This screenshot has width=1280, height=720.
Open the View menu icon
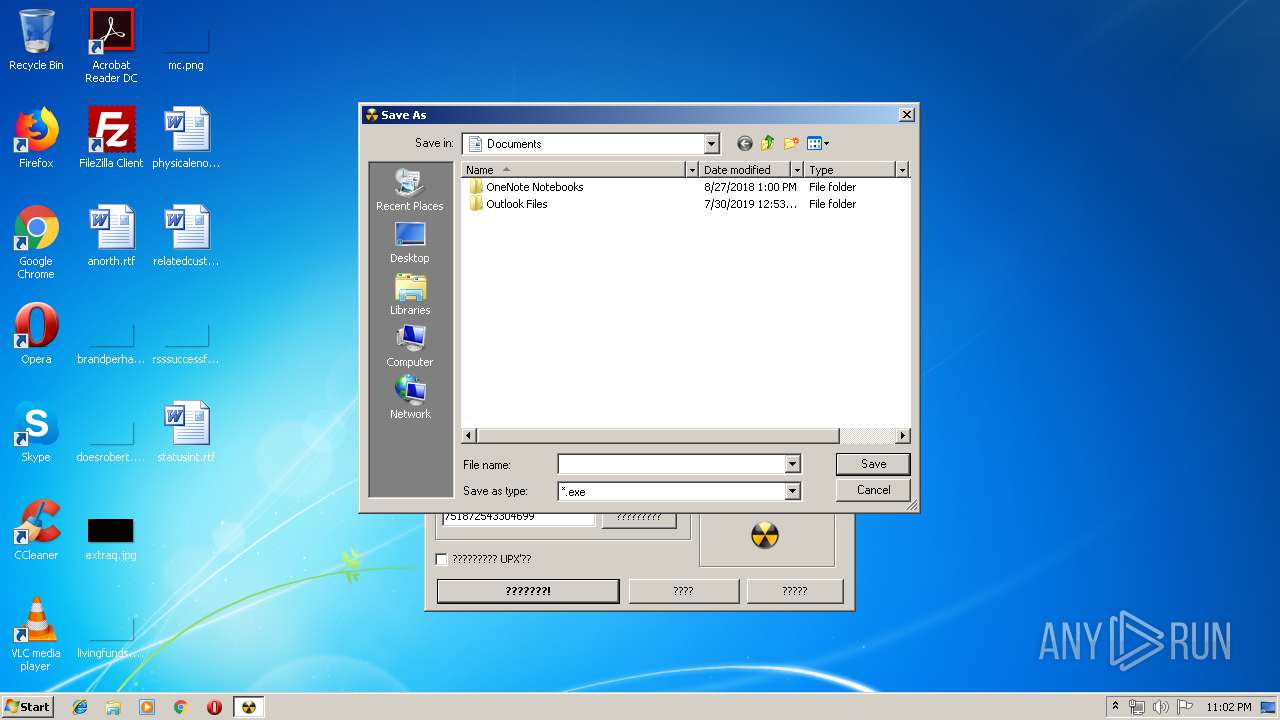pos(814,144)
